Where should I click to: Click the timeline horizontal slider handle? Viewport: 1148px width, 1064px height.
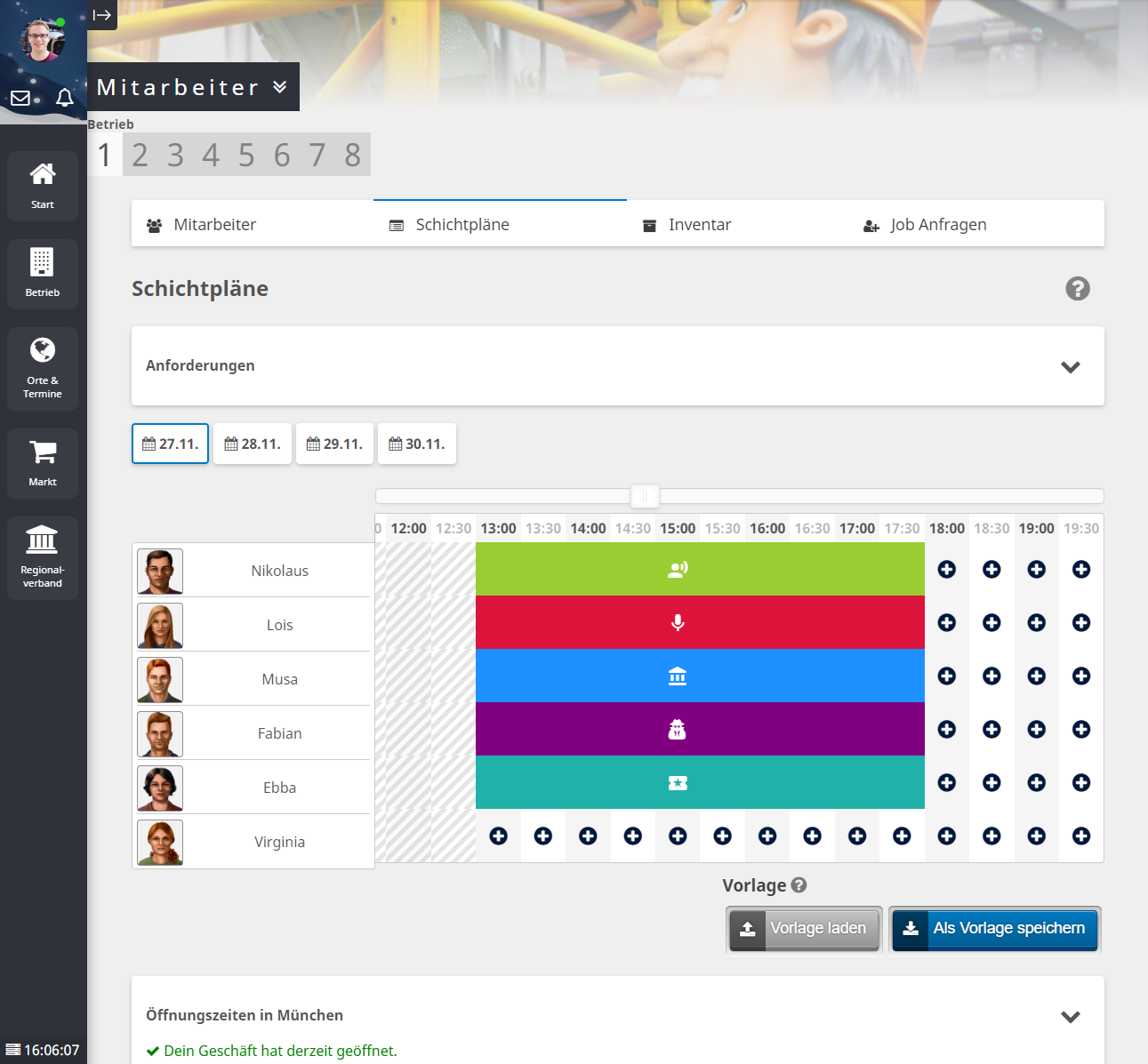pyautogui.click(x=645, y=496)
